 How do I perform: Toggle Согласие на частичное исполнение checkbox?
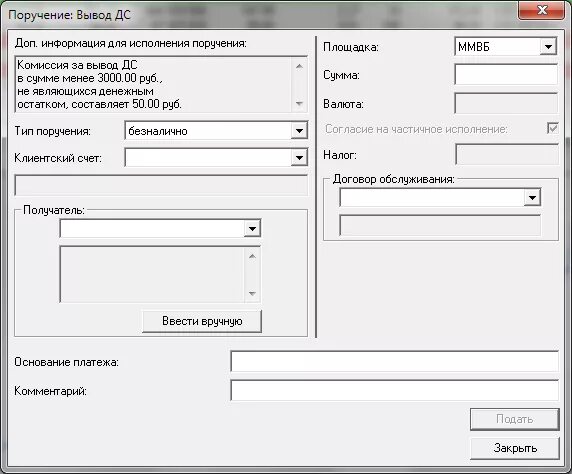tap(552, 128)
